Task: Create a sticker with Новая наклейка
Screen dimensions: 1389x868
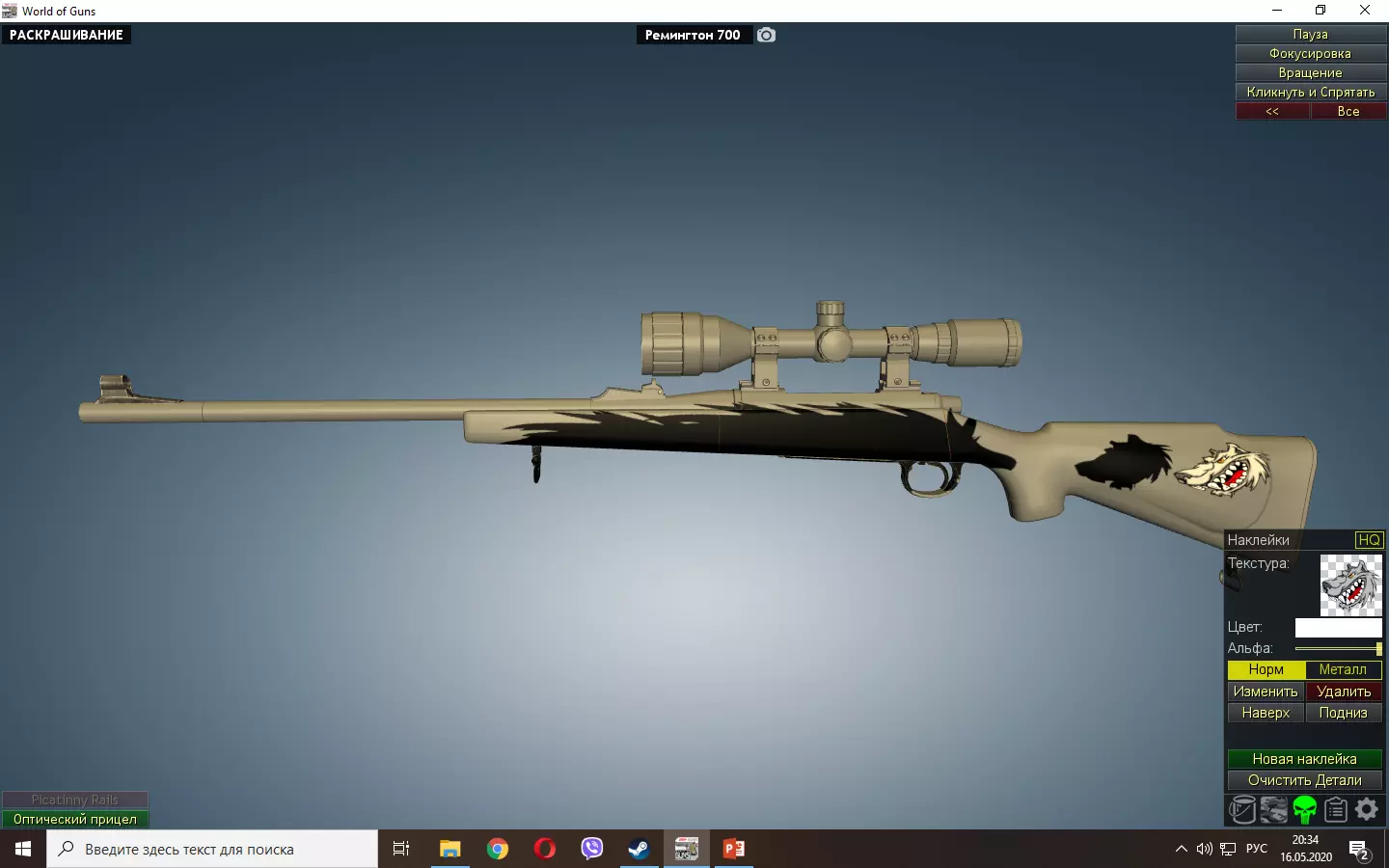Action: (1305, 759)
